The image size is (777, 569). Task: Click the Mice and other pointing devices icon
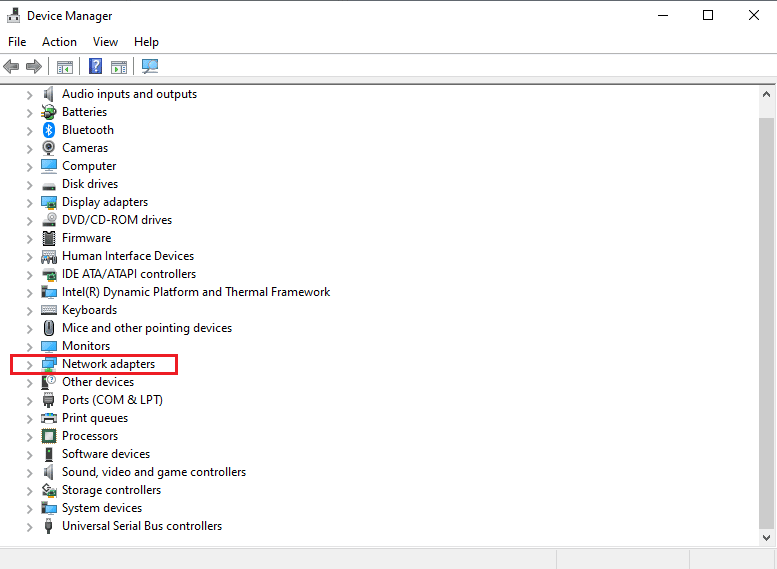(49, 328)
